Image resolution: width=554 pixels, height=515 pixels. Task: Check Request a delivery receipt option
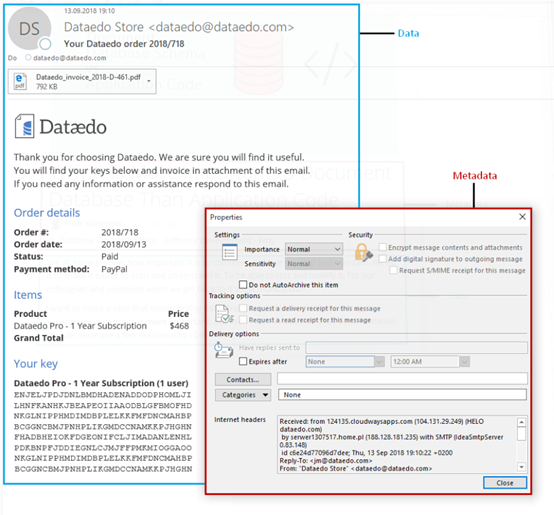click(x=243, y=308)
